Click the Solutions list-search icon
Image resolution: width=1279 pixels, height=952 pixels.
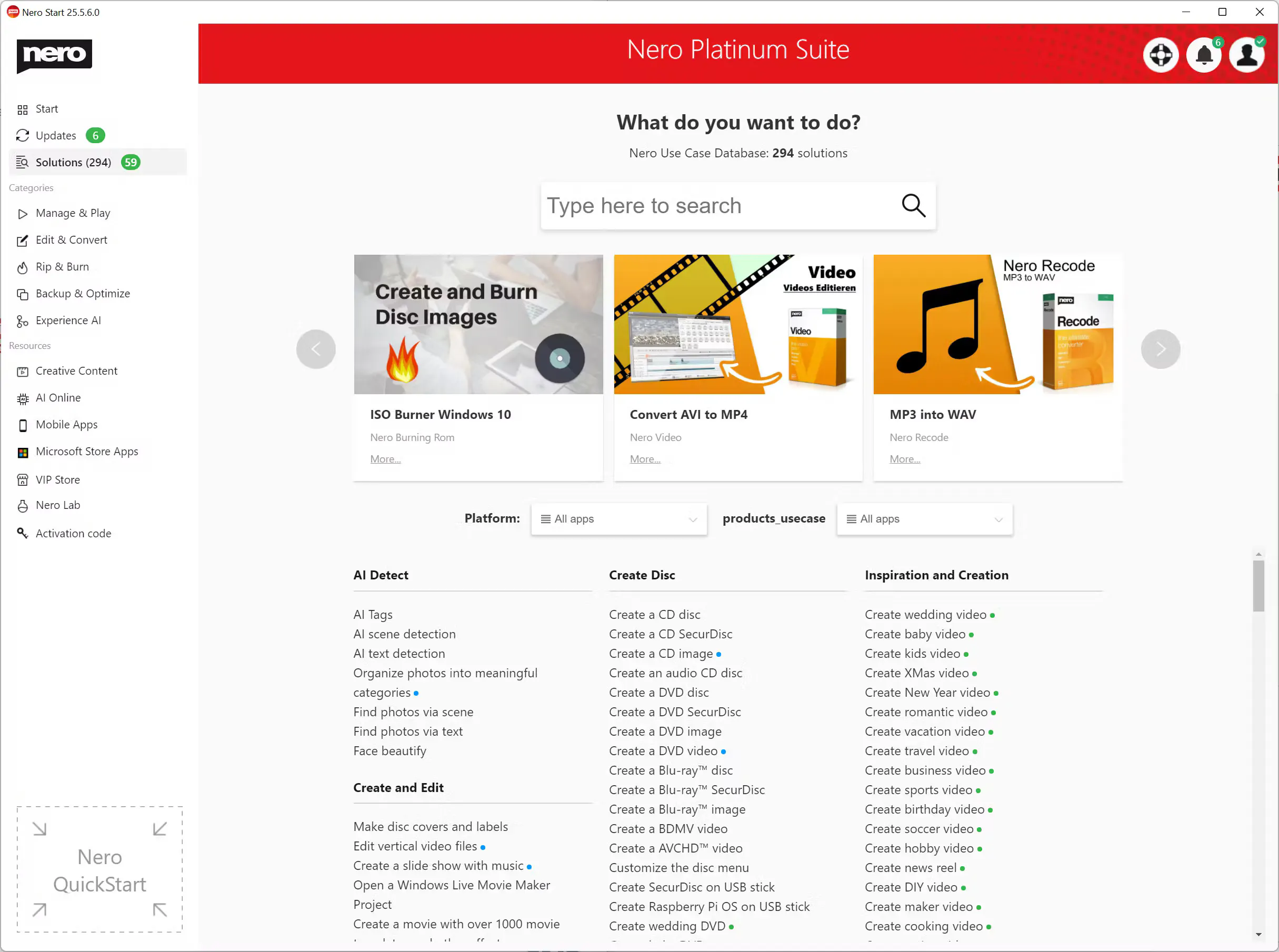(23, 163)
